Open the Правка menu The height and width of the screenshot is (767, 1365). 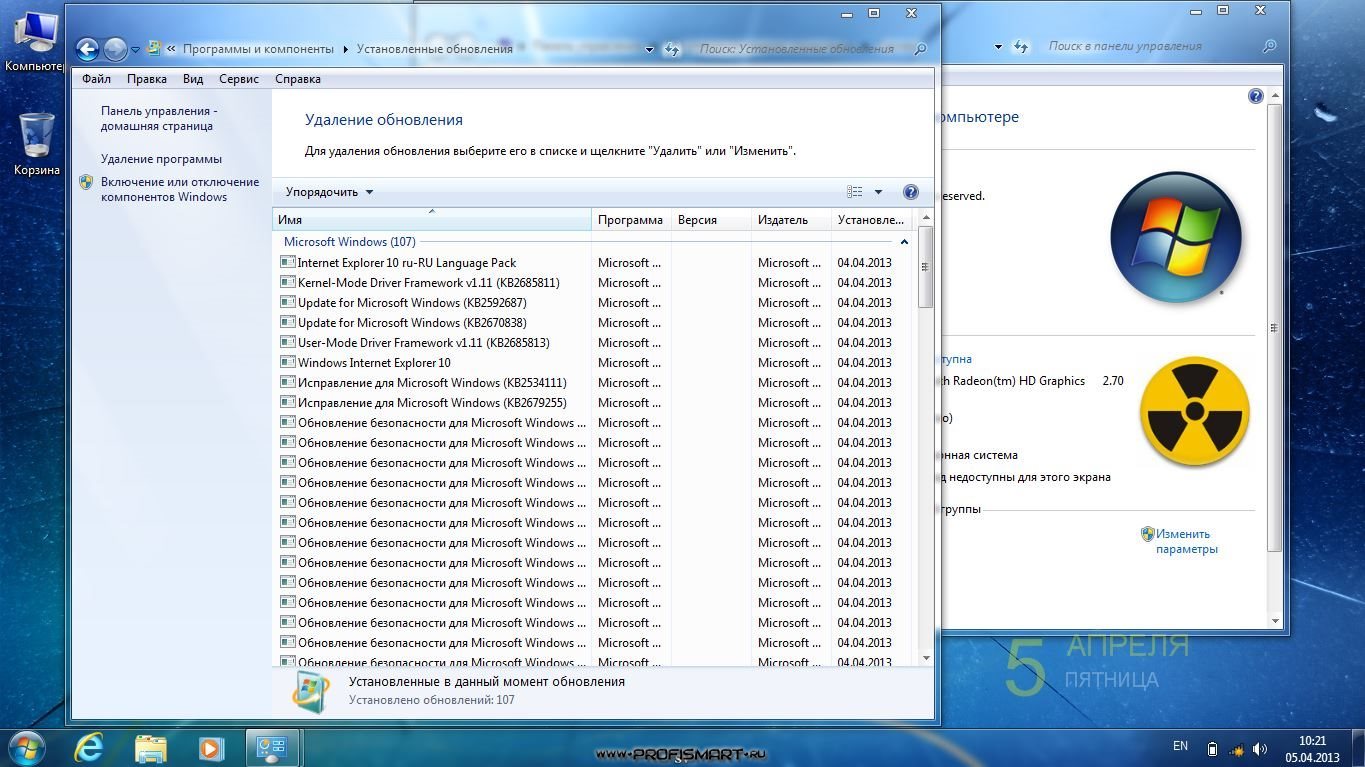[x=147, y=79]
